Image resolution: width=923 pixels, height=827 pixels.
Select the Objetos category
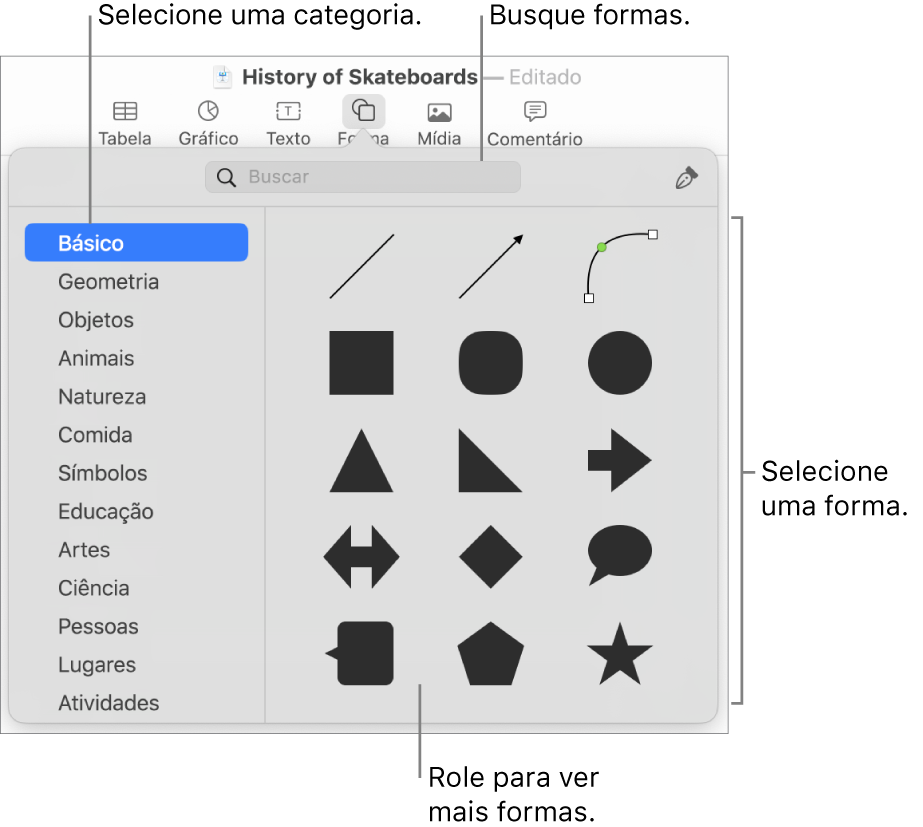[96, 320]
